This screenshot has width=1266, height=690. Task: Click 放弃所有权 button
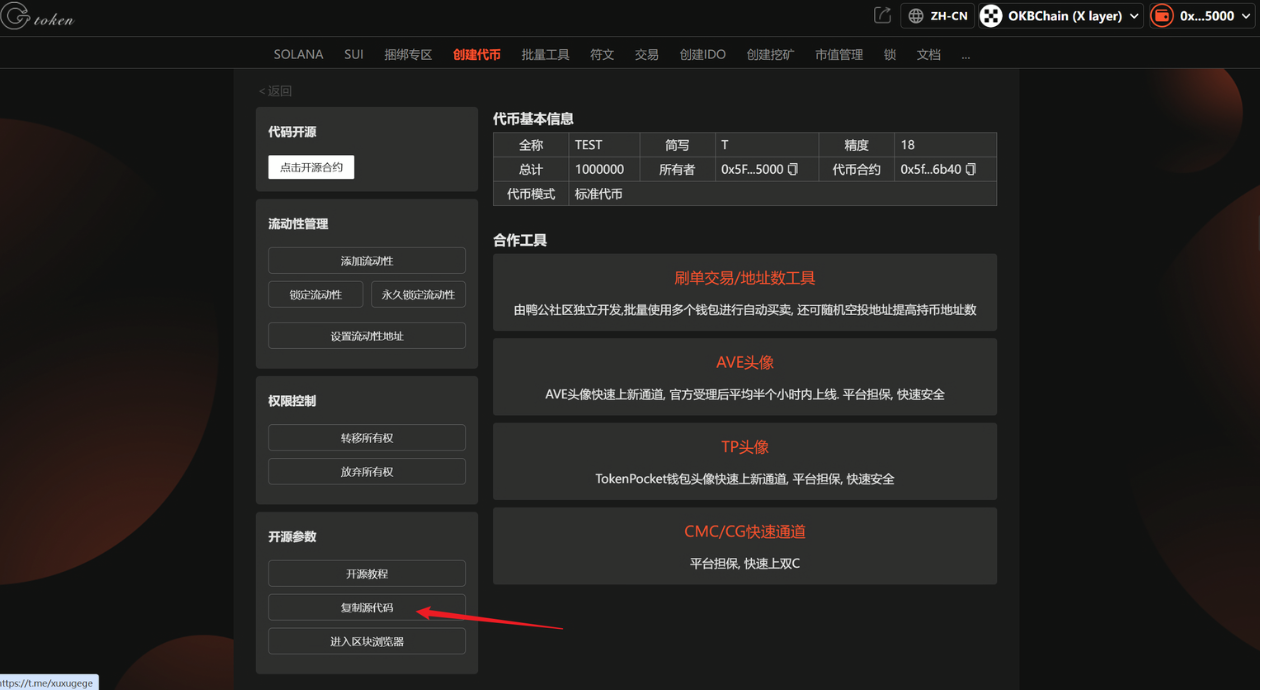[x=367, y=472]
